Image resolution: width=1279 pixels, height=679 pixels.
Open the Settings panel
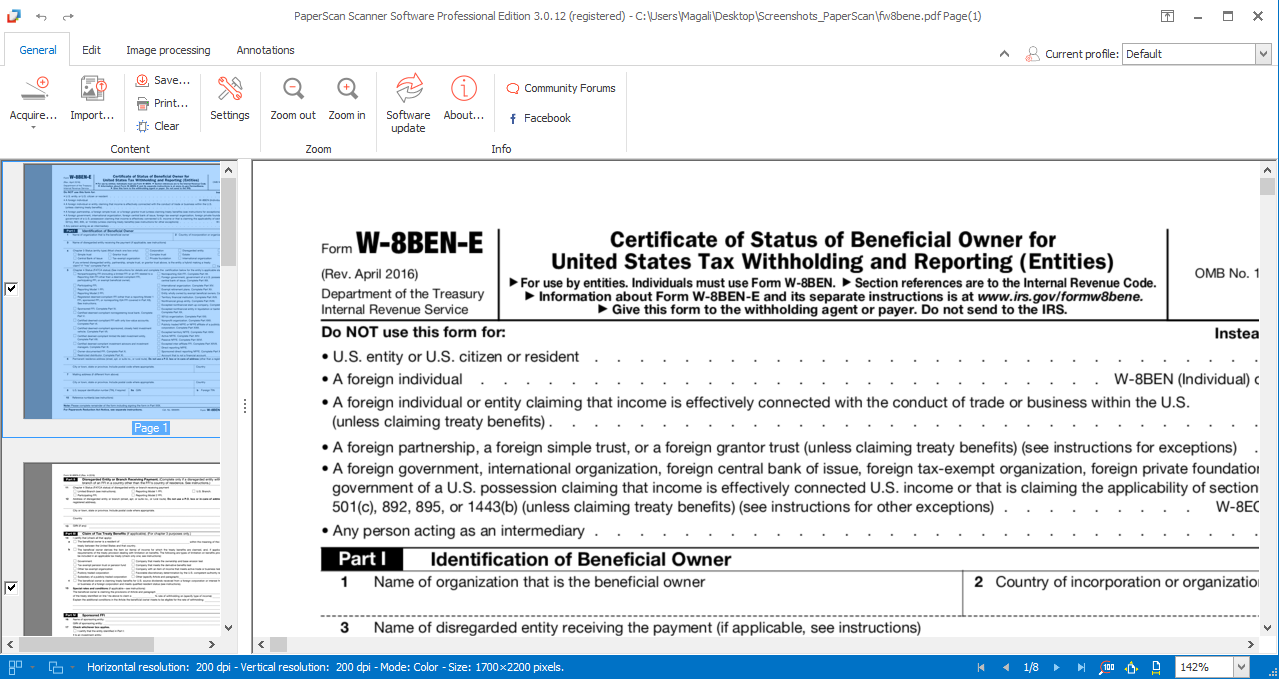click(x=230, y=100)
